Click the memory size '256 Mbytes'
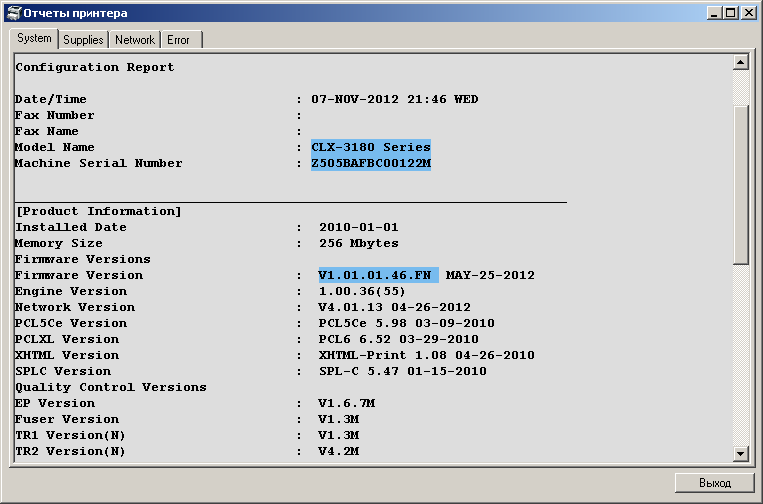 pyautogui.click(x=359, y=243)
